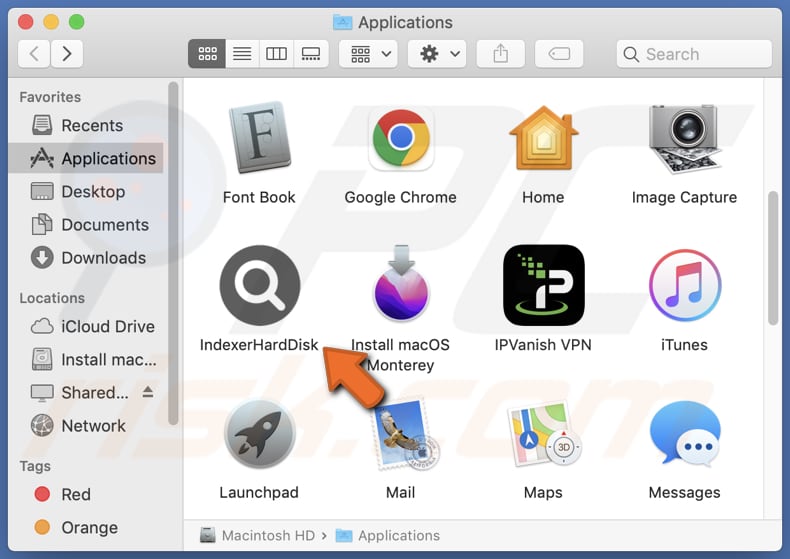This screenshot has width=790, height=559.
Task: Click the Image Capture camera icon
Action: pyautogui.click(x=684, y=139)
